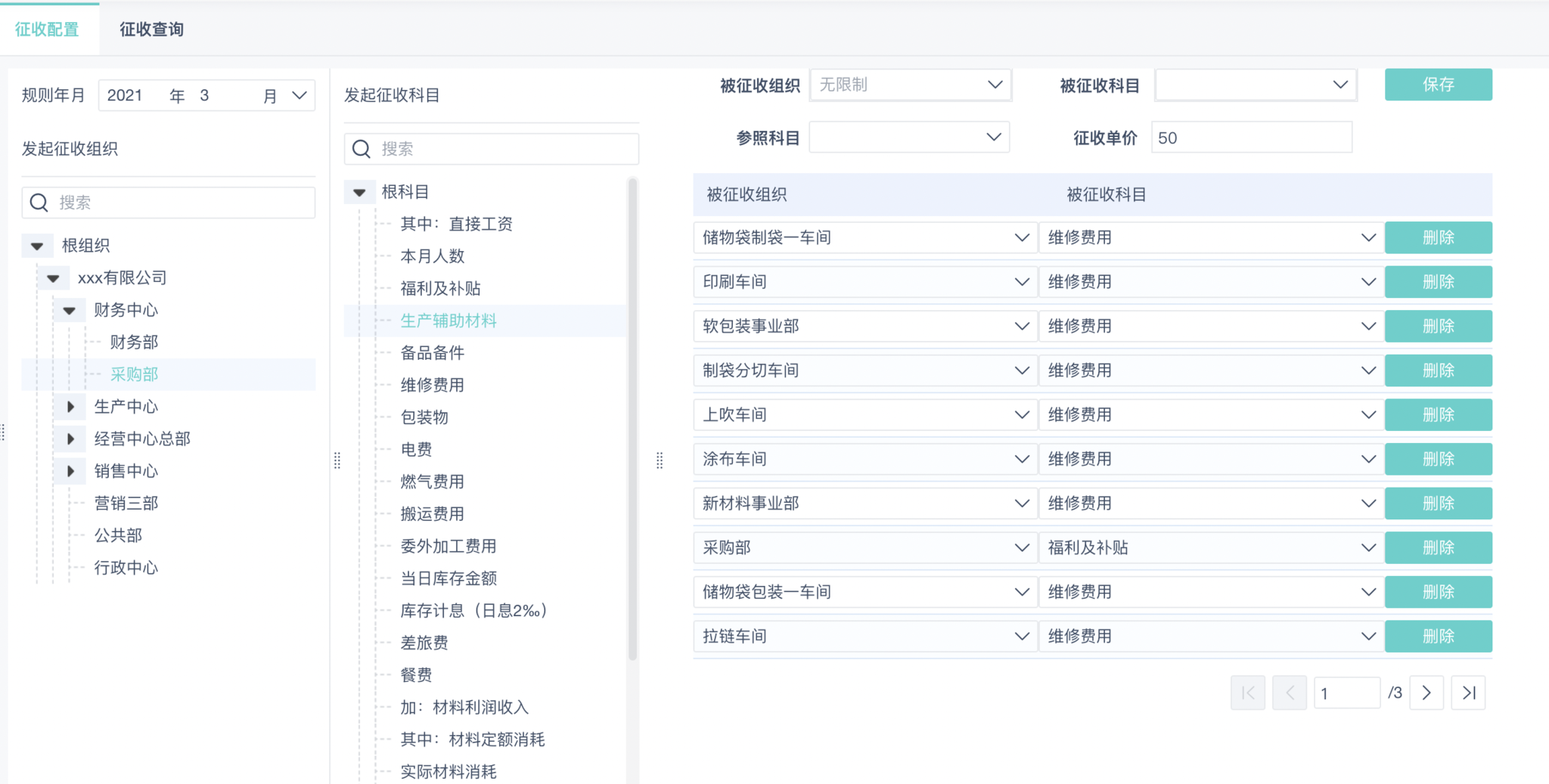Expand the 销售中心 tree node
Image resolution: width=1549 pixels, height=784 pixels.
tap(70, 471)
